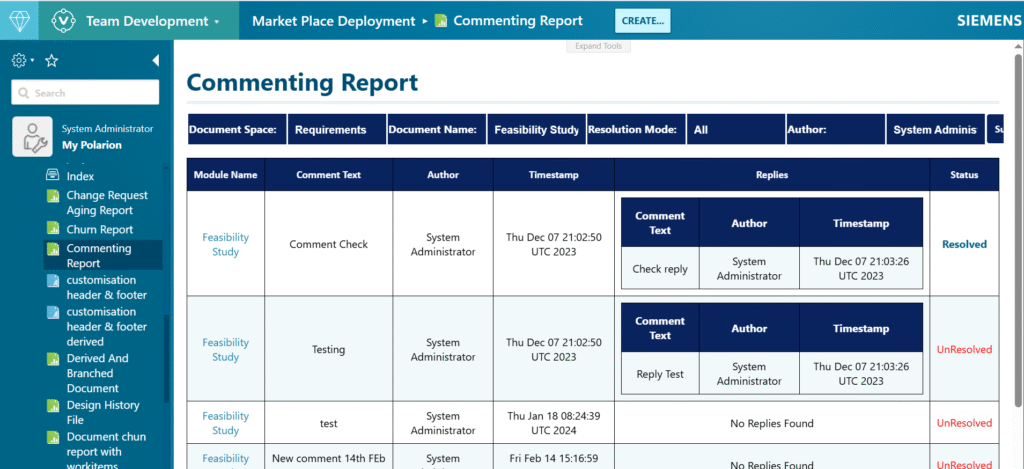Select Derived And Branched Document in sidebar
This screenshot has width=1024, height=469.
point(97,373)
